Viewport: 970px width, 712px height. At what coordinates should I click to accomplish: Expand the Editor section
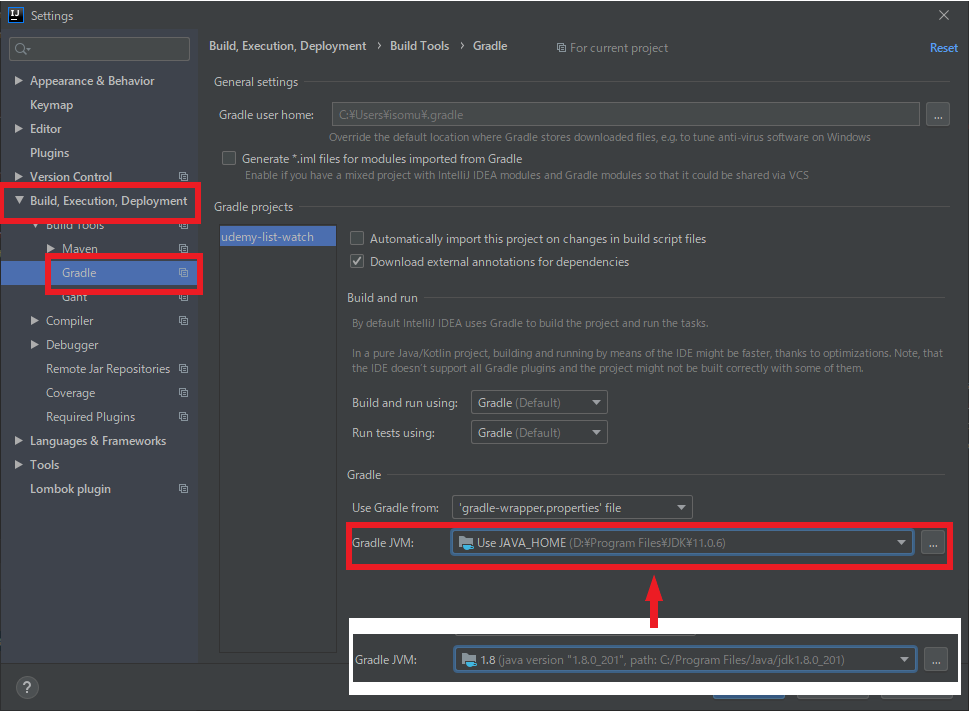pos(19,129)
